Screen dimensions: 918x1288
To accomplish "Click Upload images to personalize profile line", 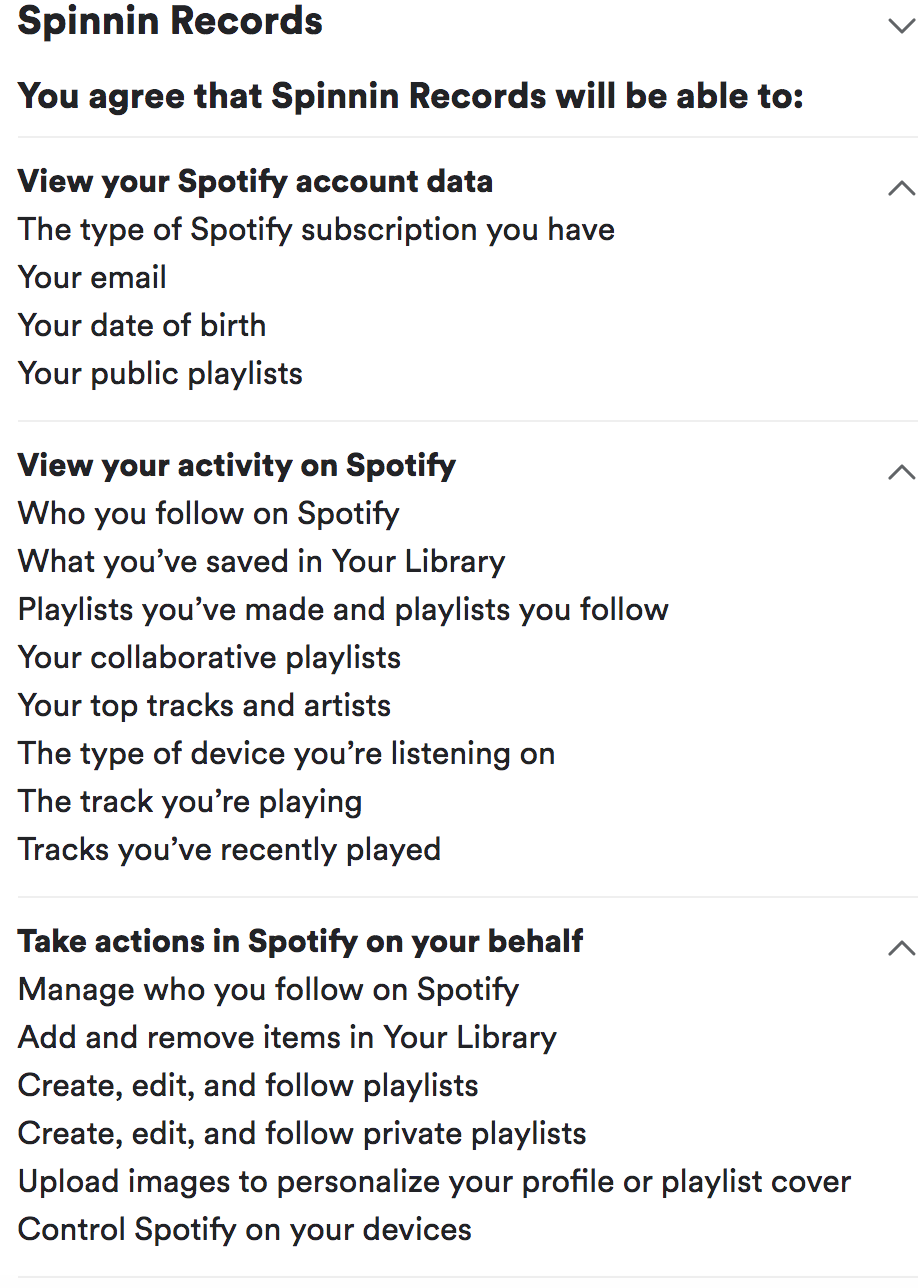I will [434, 1181].
